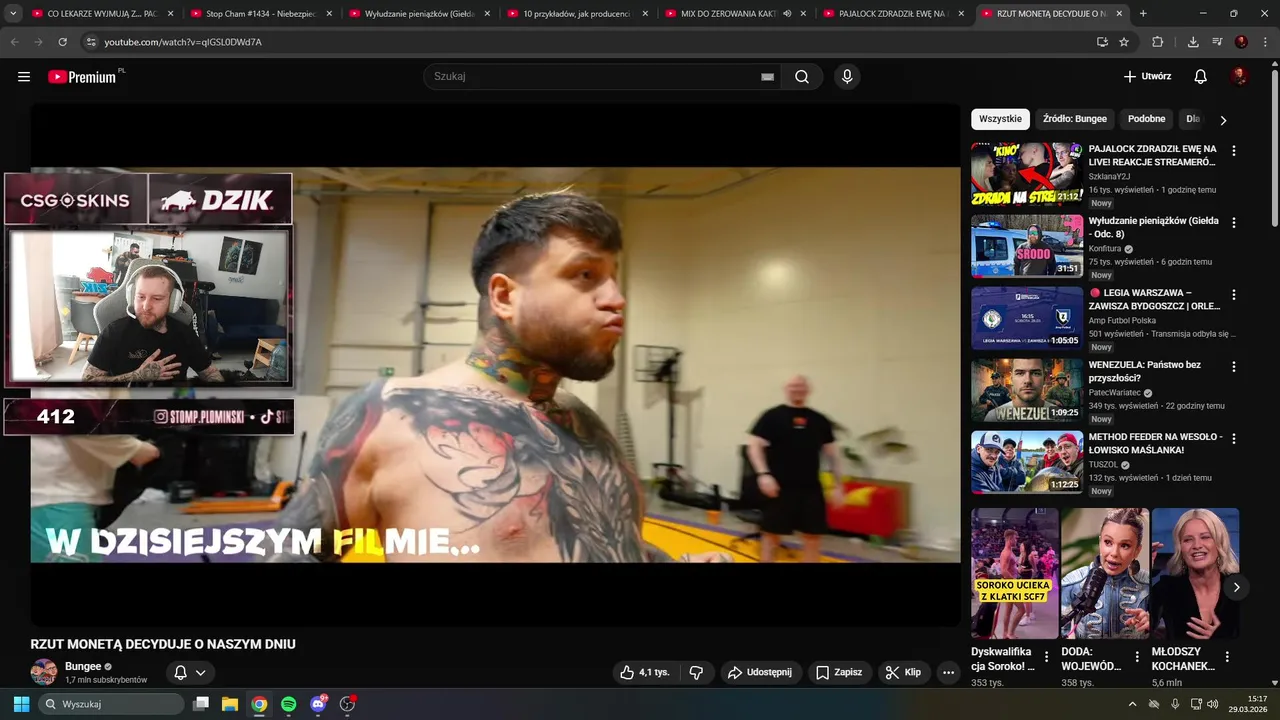Open options for METHOD FEEDER video
This screenshot has height=720, width=1280.
pos(1233,439)
